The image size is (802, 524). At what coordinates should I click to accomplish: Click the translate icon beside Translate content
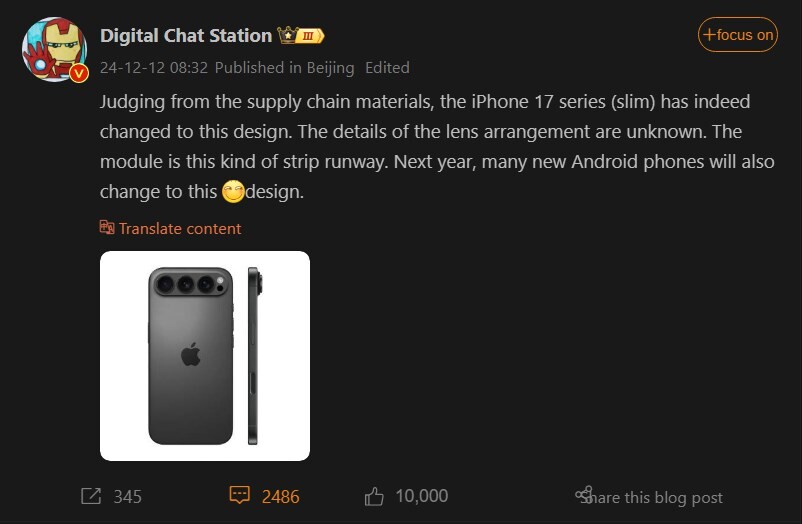click(107, 228)
